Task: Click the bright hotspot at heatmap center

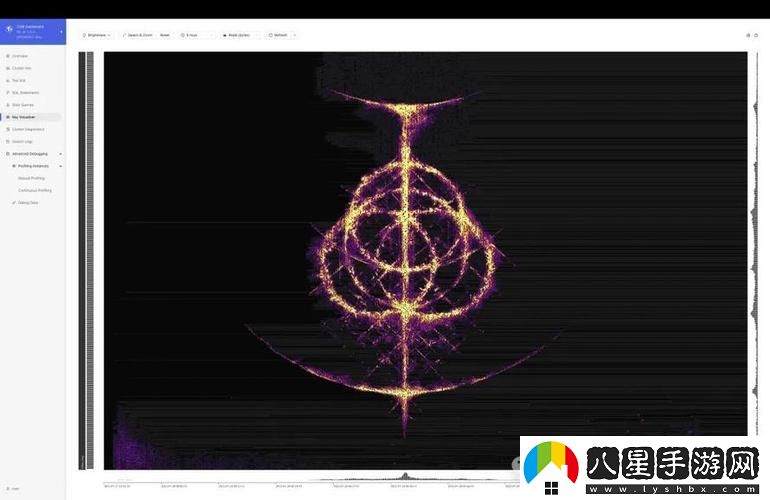Action: pyautogui.click(x=406, y=308)
